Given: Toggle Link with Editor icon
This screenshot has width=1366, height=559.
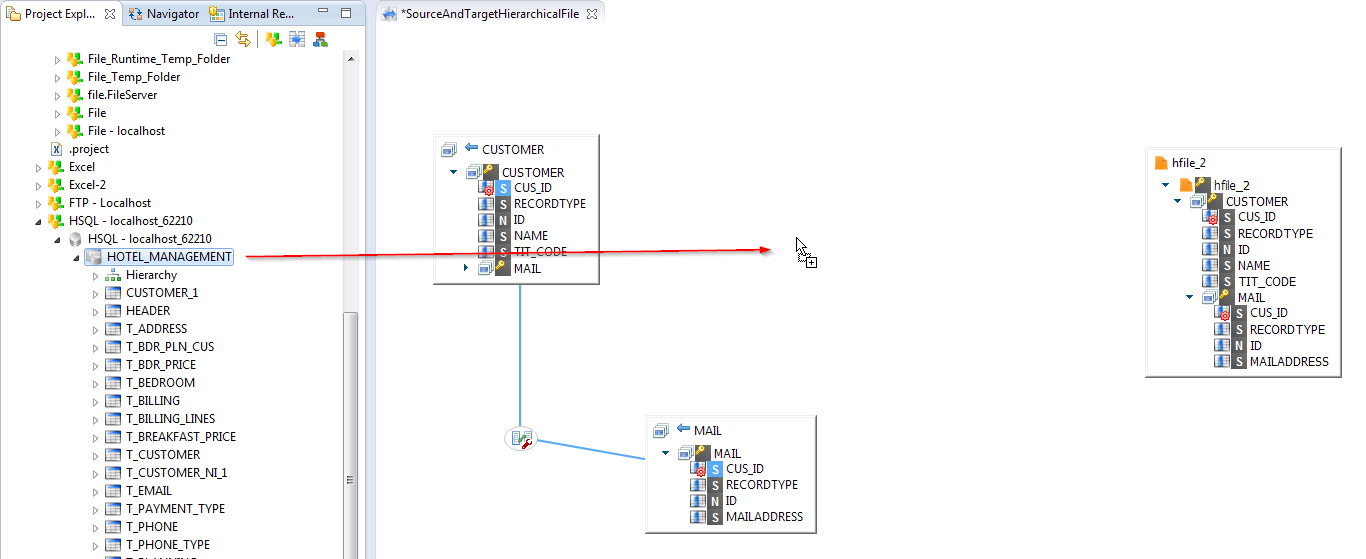Looking at the screenshot, I should point(242,39).
